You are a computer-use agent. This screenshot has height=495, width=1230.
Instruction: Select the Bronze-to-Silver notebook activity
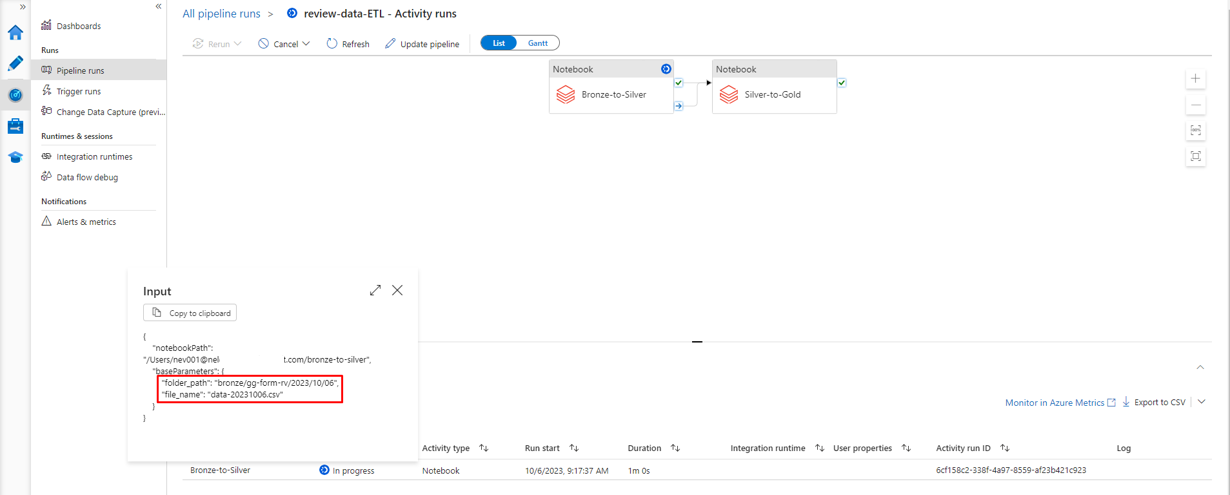click(x=611, y=86)
